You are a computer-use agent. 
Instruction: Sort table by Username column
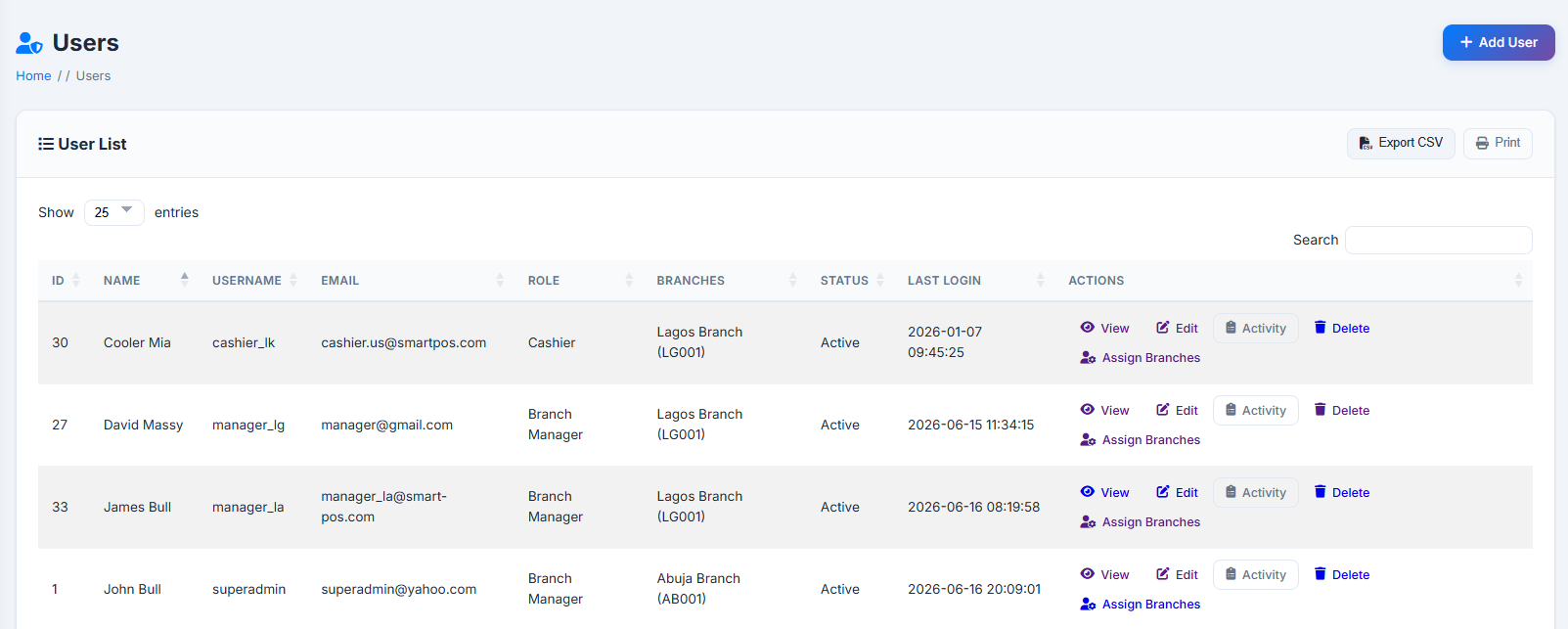[252, 281]
